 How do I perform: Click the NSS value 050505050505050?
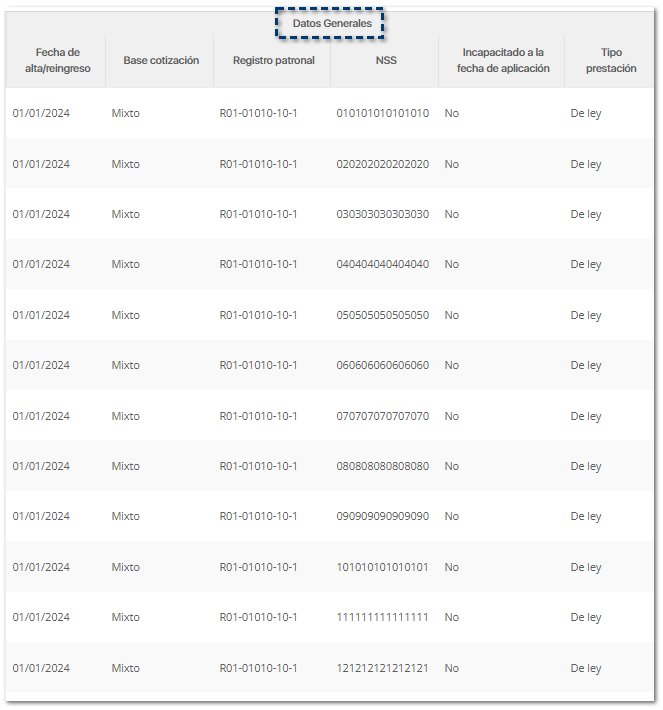coord(382,315)
